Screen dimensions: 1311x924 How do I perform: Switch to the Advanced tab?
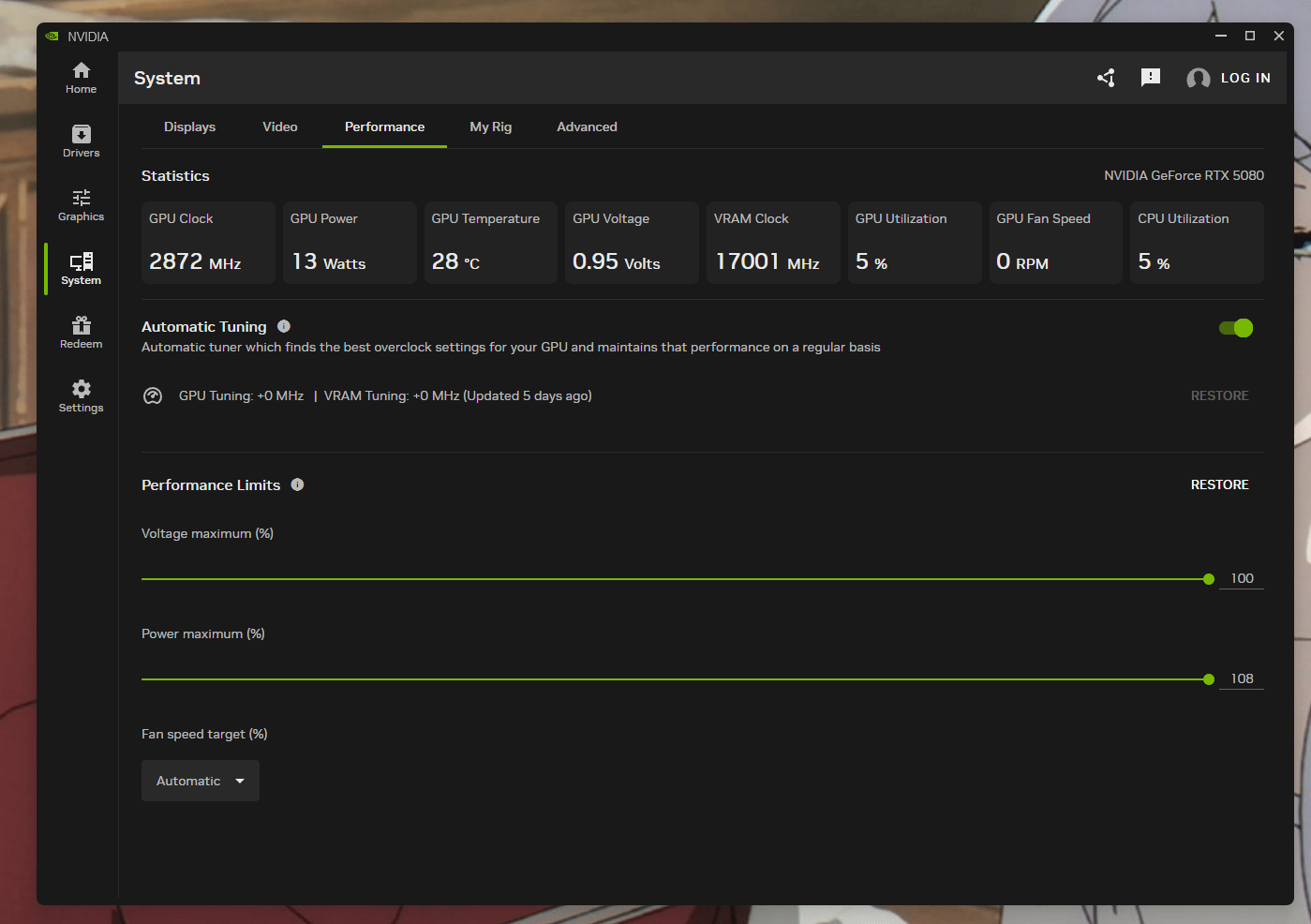(587, 127)
